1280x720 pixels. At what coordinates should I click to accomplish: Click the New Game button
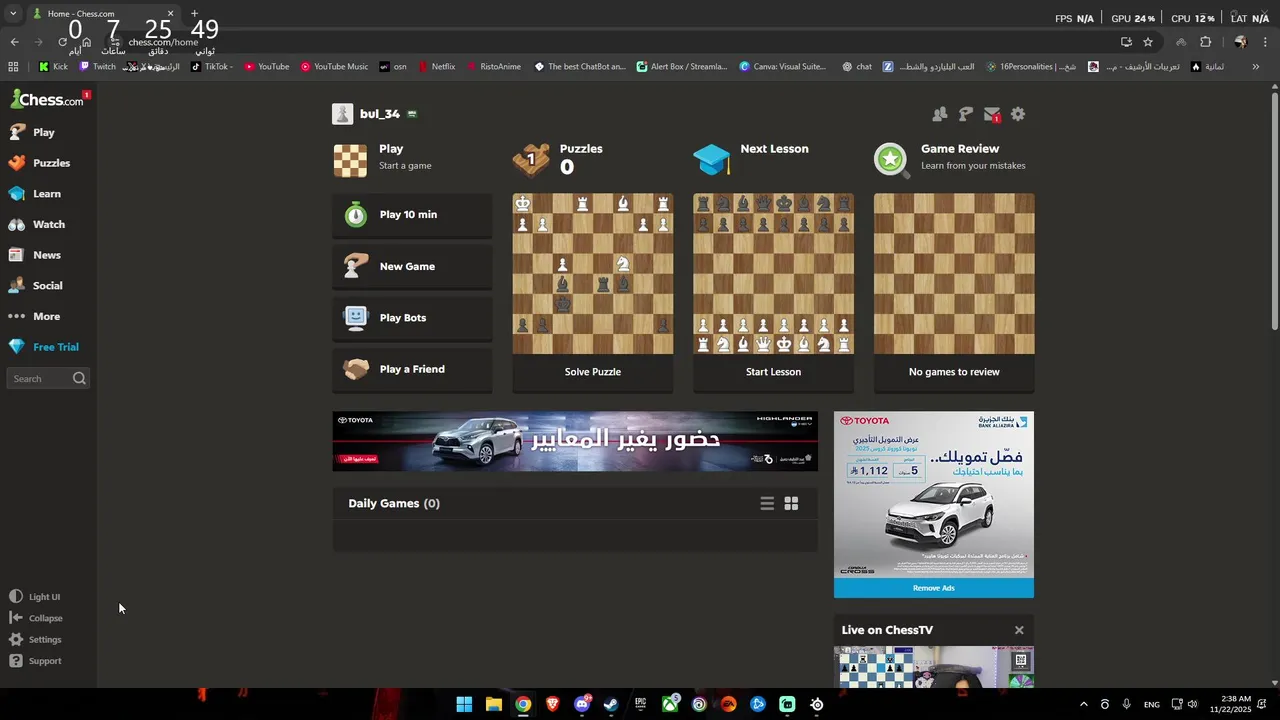(x=412, y=267)
